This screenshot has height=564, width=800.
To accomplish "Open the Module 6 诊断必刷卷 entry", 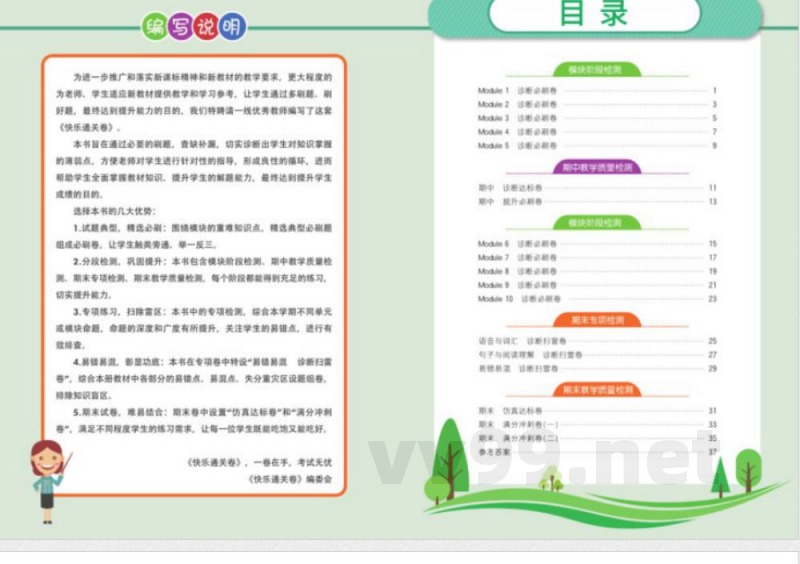I will [x=597, y=243].
